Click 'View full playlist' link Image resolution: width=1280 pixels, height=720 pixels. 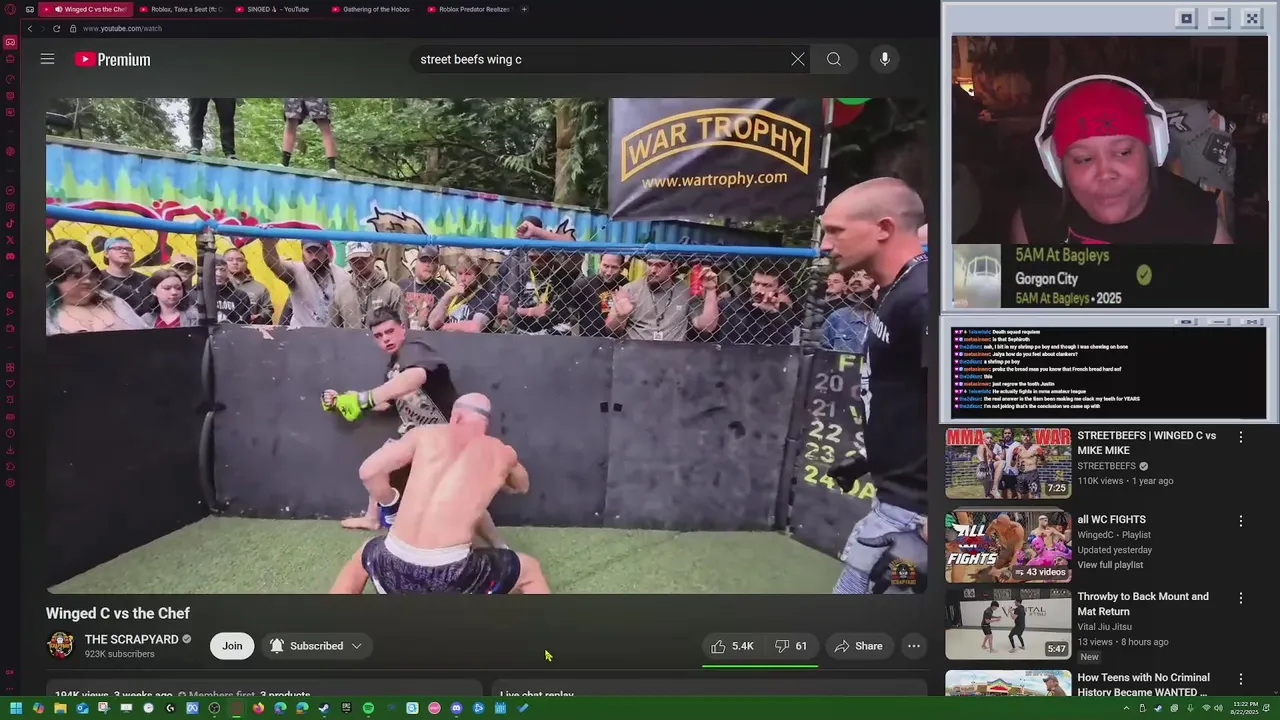tap(1110, 565)
